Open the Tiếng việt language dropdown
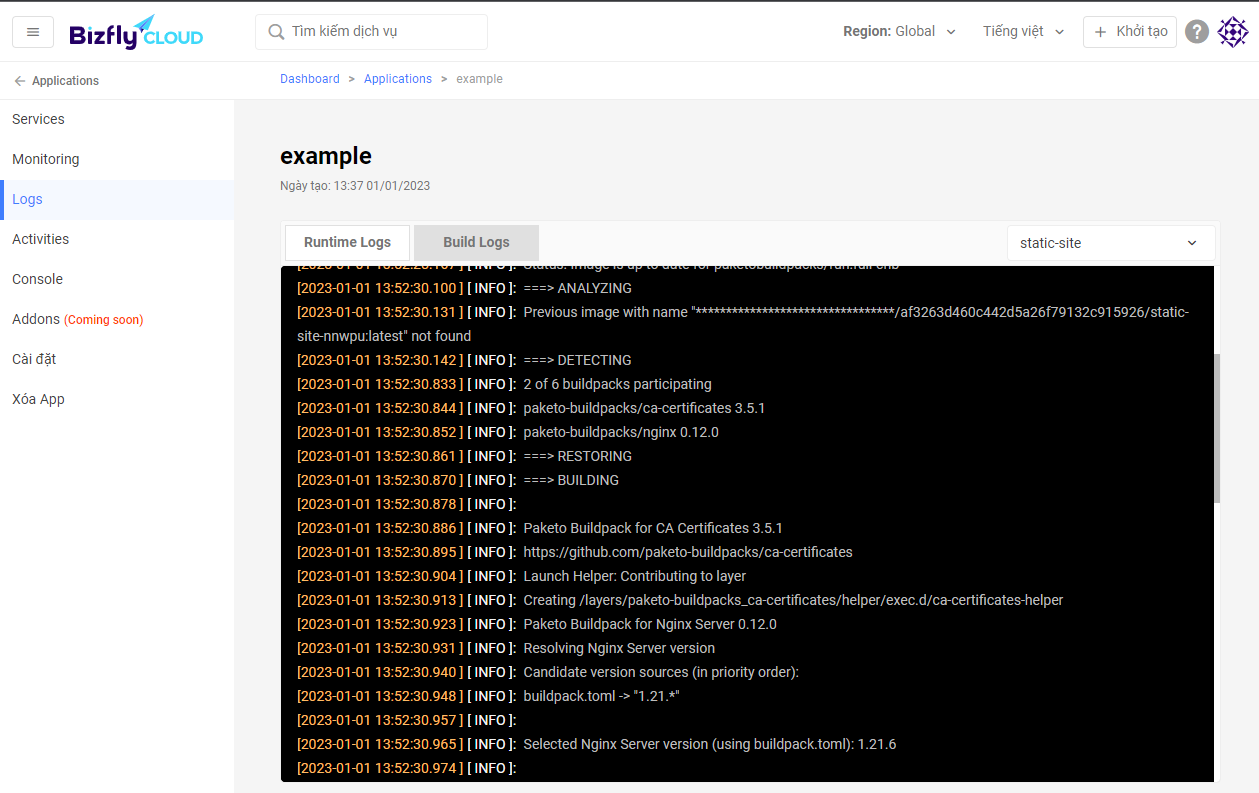 tap(1023, 32)
